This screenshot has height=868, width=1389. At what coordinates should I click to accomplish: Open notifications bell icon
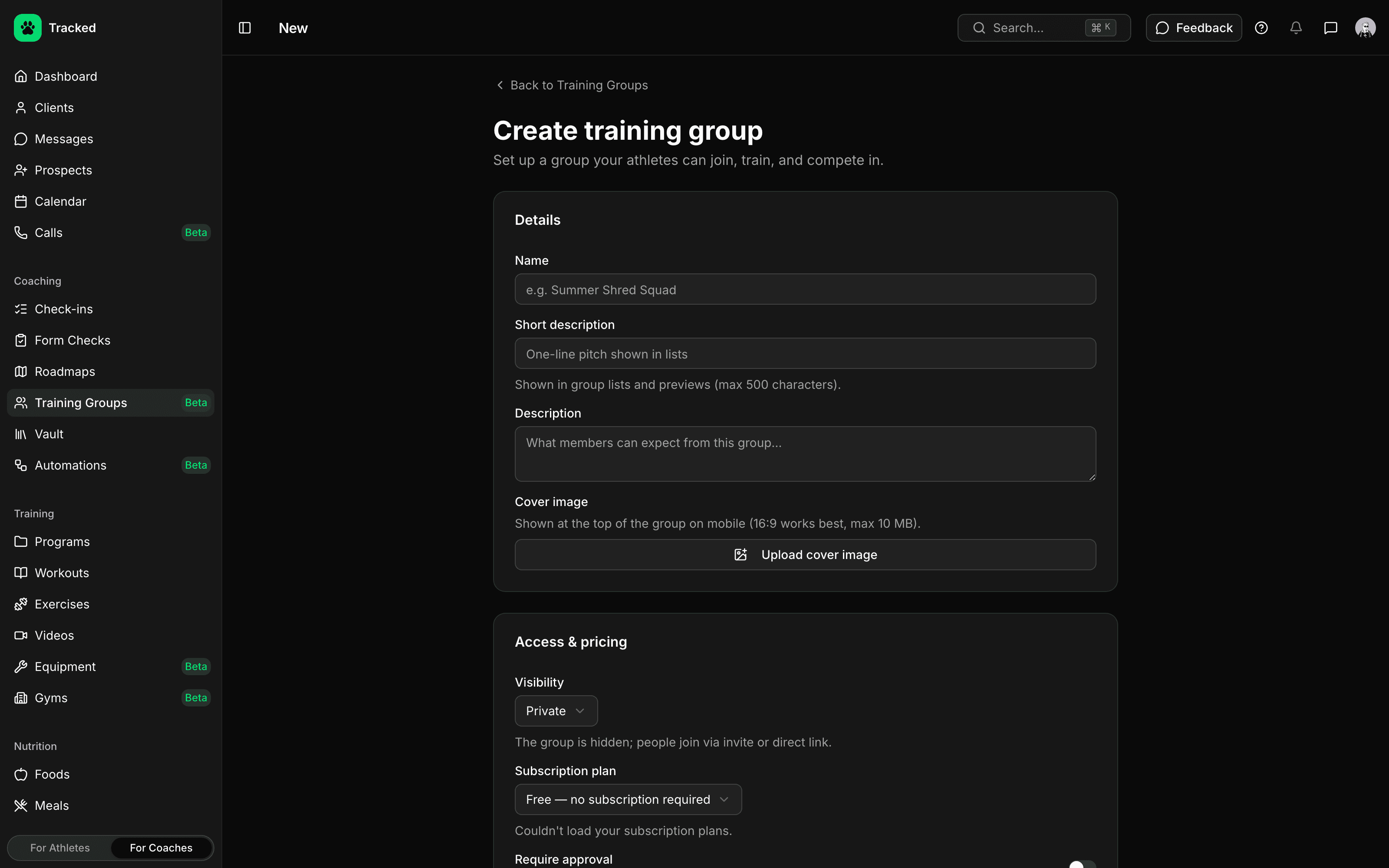(1296, 27)
